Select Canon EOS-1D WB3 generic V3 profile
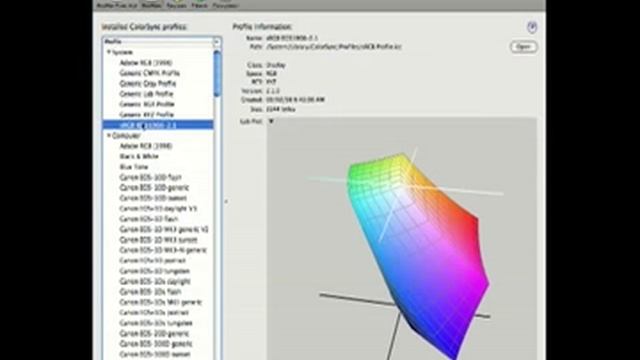Image resolution: width=640 pixels, height=360 pixels. click(164, 229)
